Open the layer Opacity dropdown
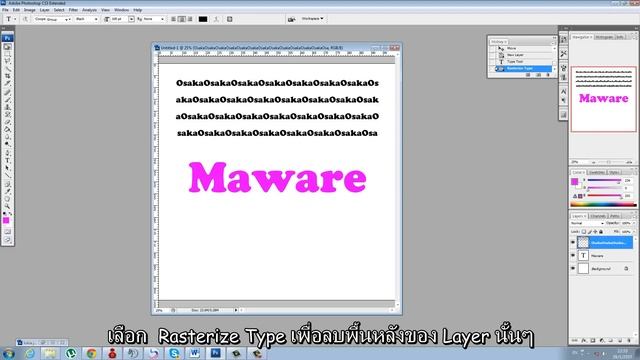640x360 pixels. 634,223
